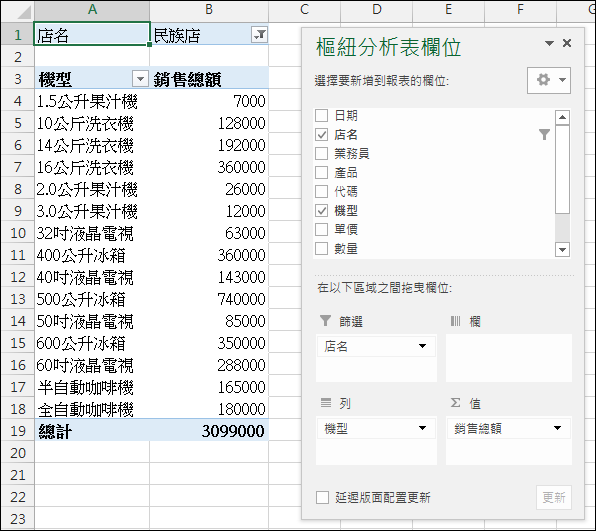596x531 pixels.
Task: Click cell 3.0公升果汁機
Action: (92, 211)
